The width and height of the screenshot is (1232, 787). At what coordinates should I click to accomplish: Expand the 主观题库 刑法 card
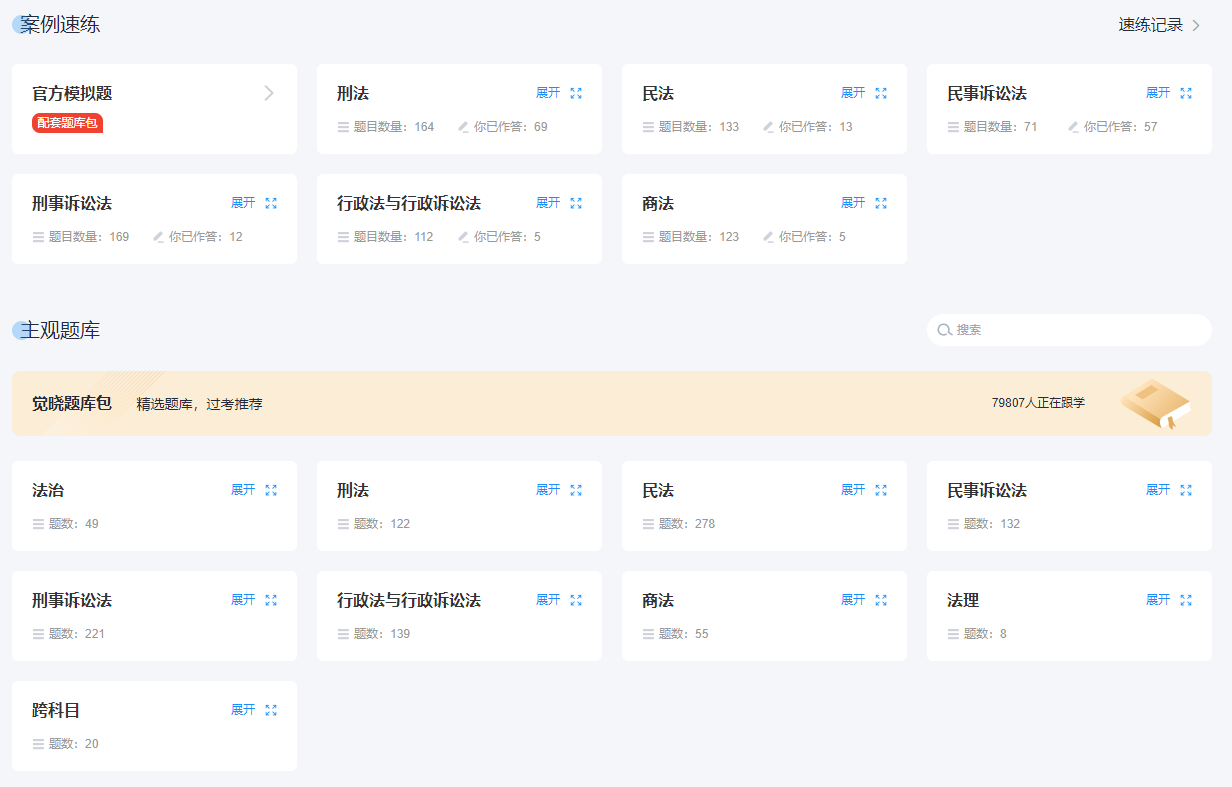click(x=548, y=490)
